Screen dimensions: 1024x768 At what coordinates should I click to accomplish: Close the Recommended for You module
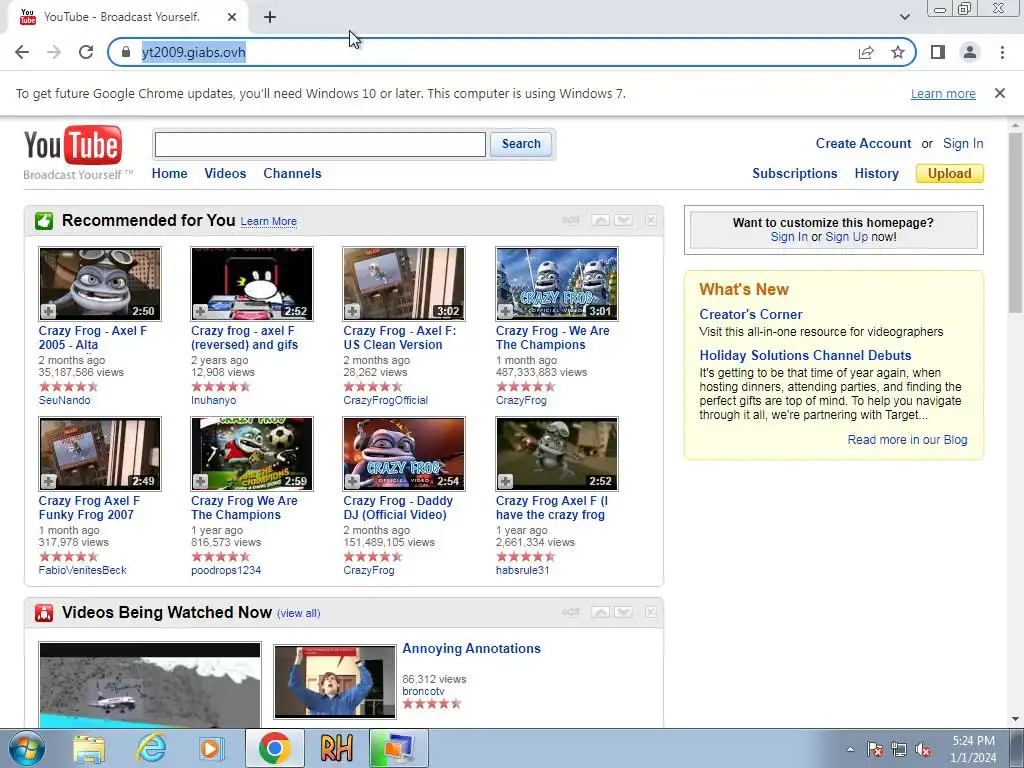click(650, 220)
